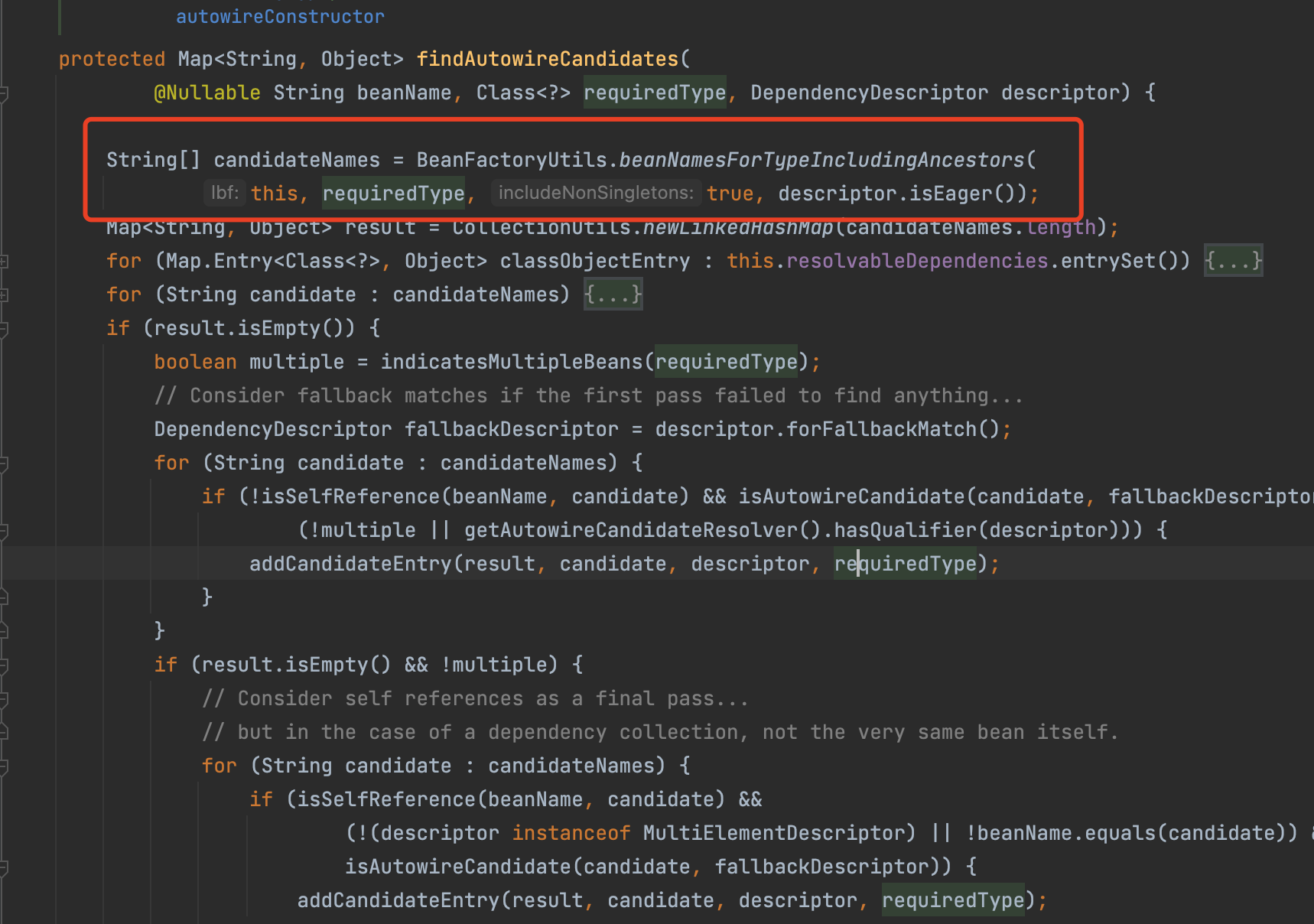Select the @Nullable annotation
The width and height of the screenshot is (1314, 924).
tap(207, 93)
